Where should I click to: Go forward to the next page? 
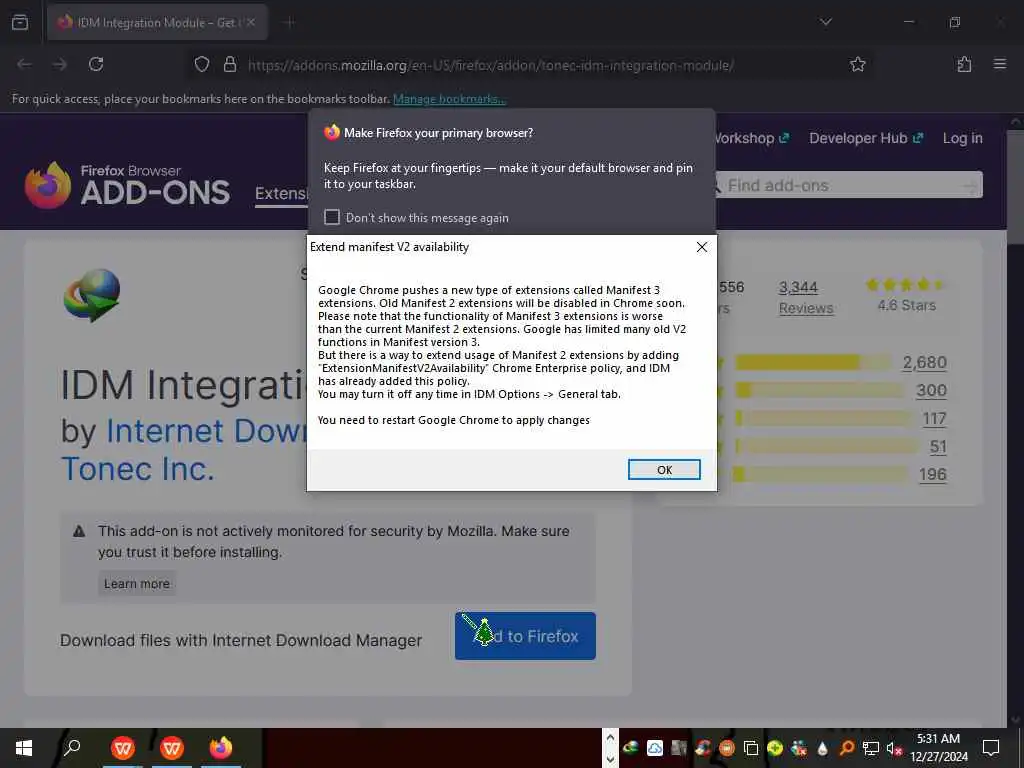click(59, 64)
